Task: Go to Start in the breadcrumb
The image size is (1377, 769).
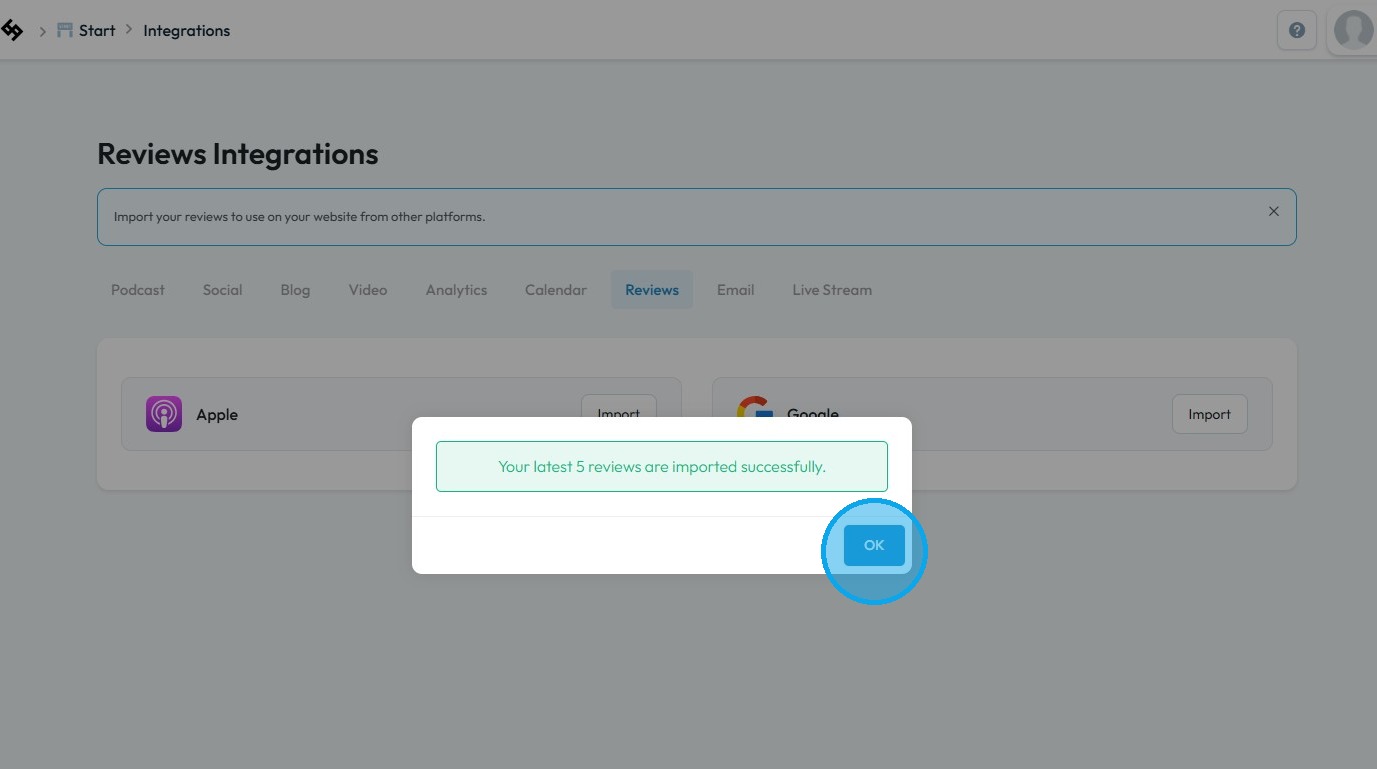Action: [x=97, y=30]
